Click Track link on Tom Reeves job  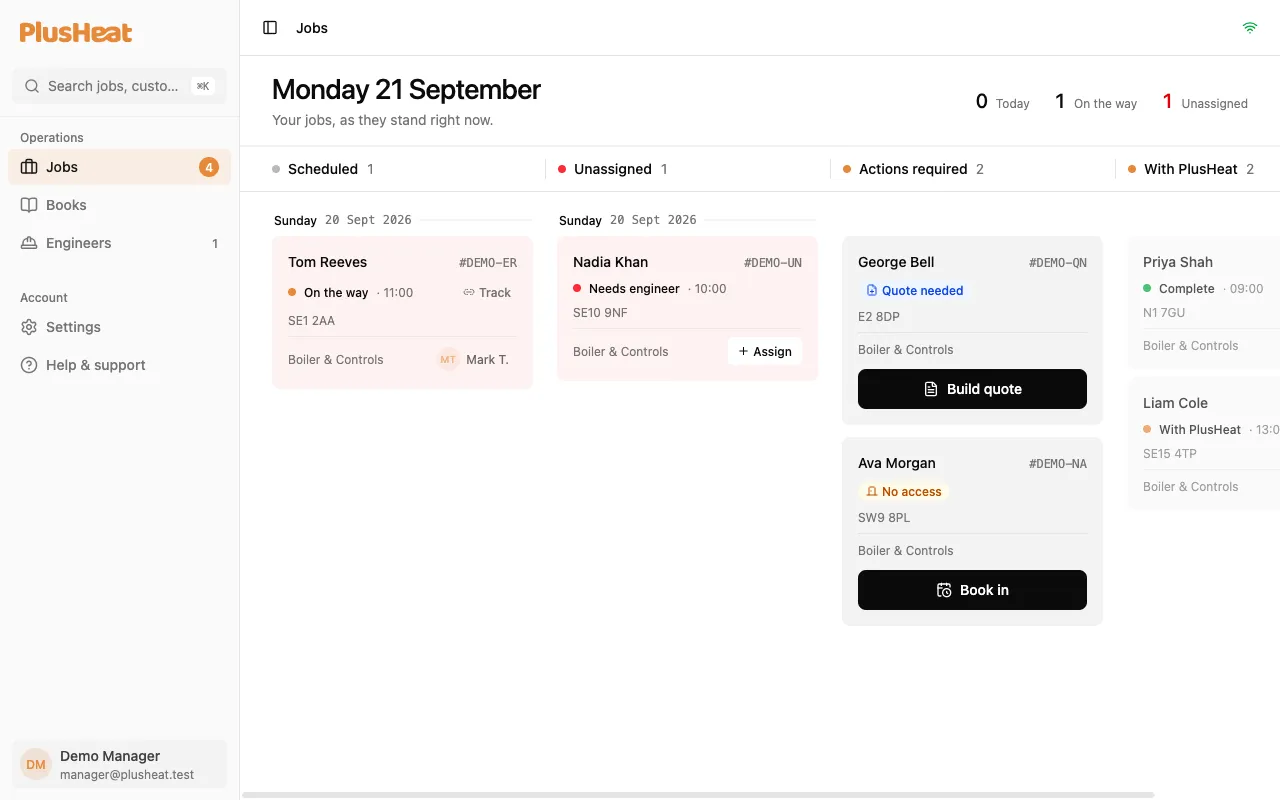pyautogui.click(x=487, y=293)
